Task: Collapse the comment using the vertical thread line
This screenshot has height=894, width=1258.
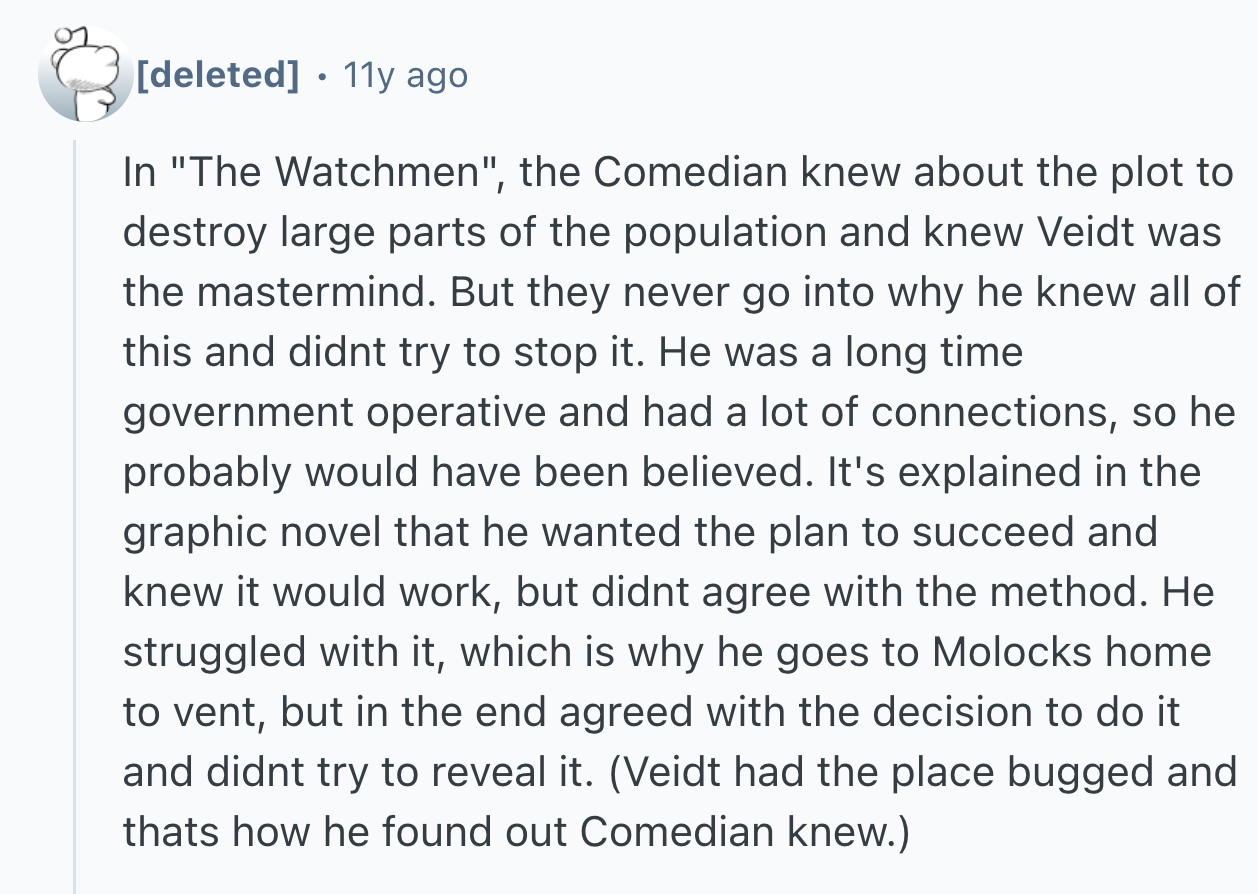Action: click(x=76, y=500)
